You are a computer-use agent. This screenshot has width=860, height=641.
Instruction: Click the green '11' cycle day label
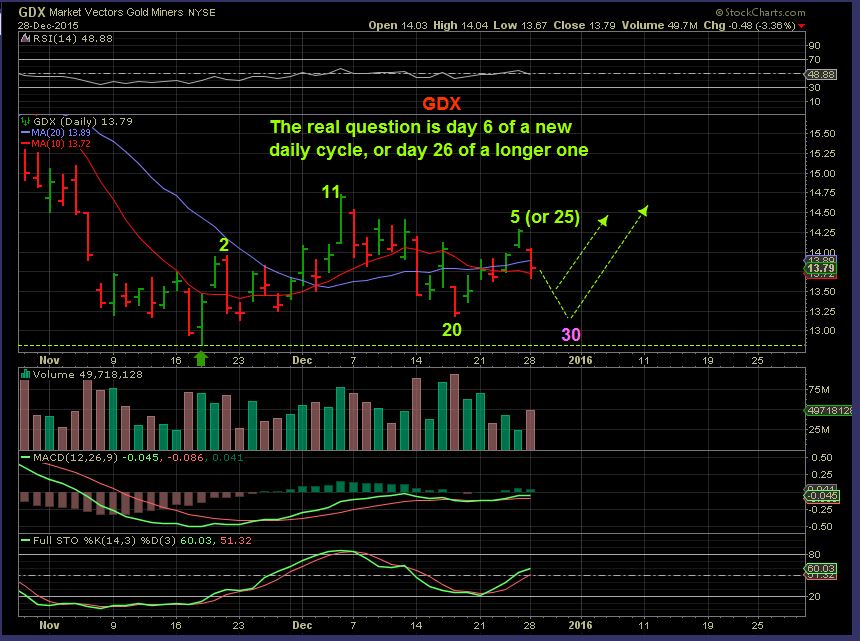point(331,191)
